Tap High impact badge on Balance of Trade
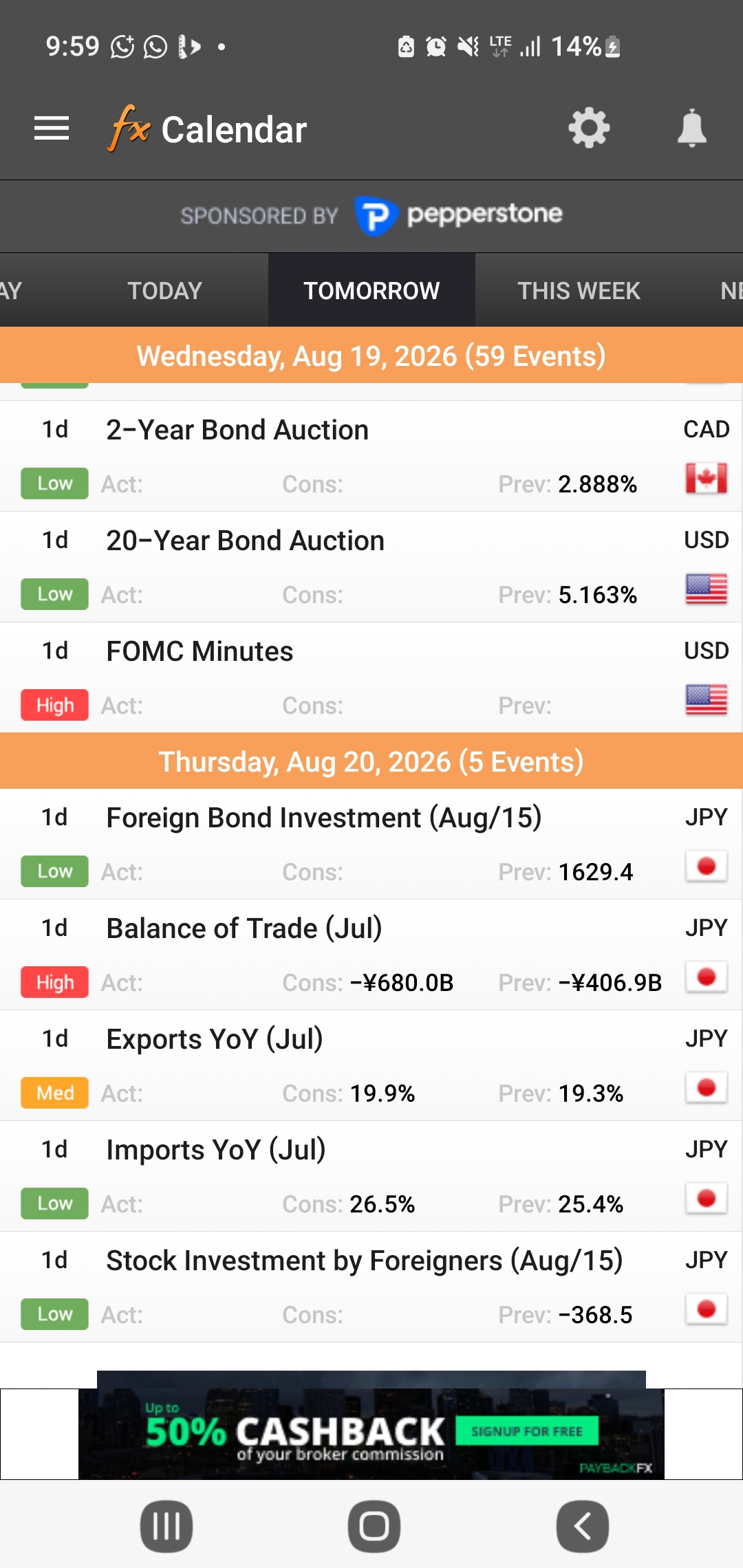Screen dimensions: 743x1568 click(55, 982)
